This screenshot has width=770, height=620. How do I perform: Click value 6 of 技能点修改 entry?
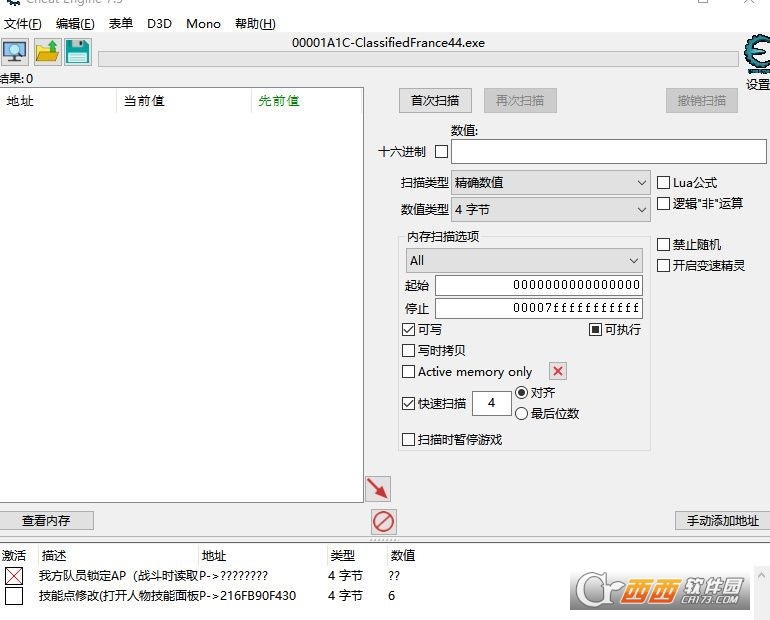(391, 596)
